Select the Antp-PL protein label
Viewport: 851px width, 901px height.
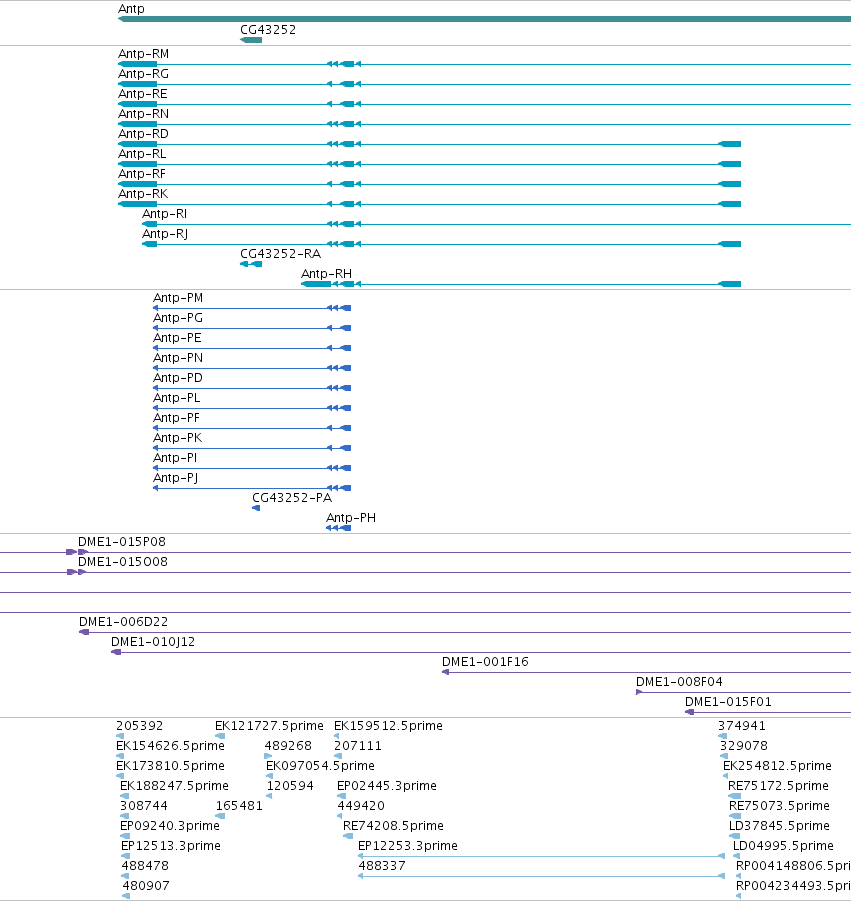(176, 398)
